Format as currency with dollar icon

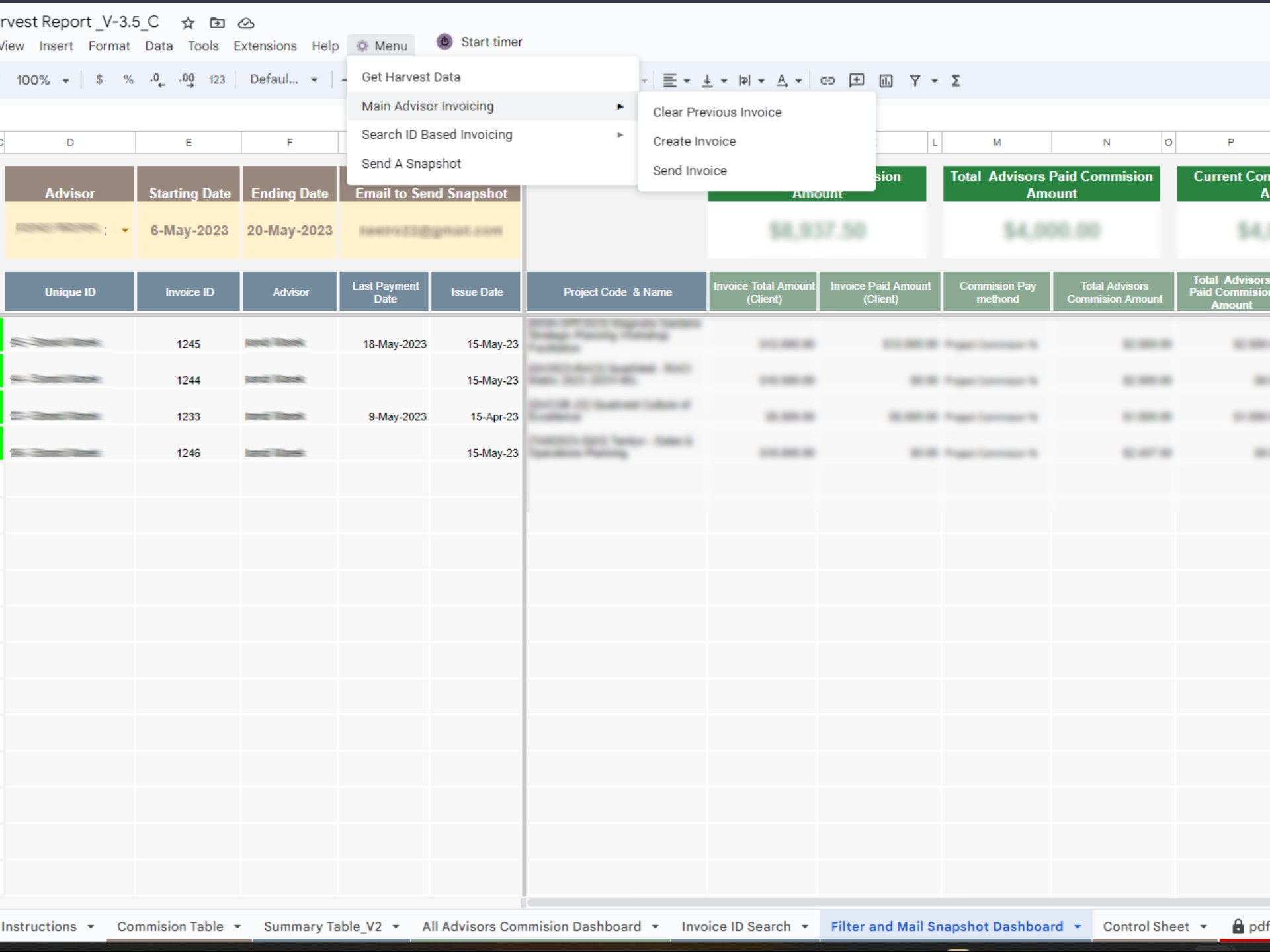99,80
